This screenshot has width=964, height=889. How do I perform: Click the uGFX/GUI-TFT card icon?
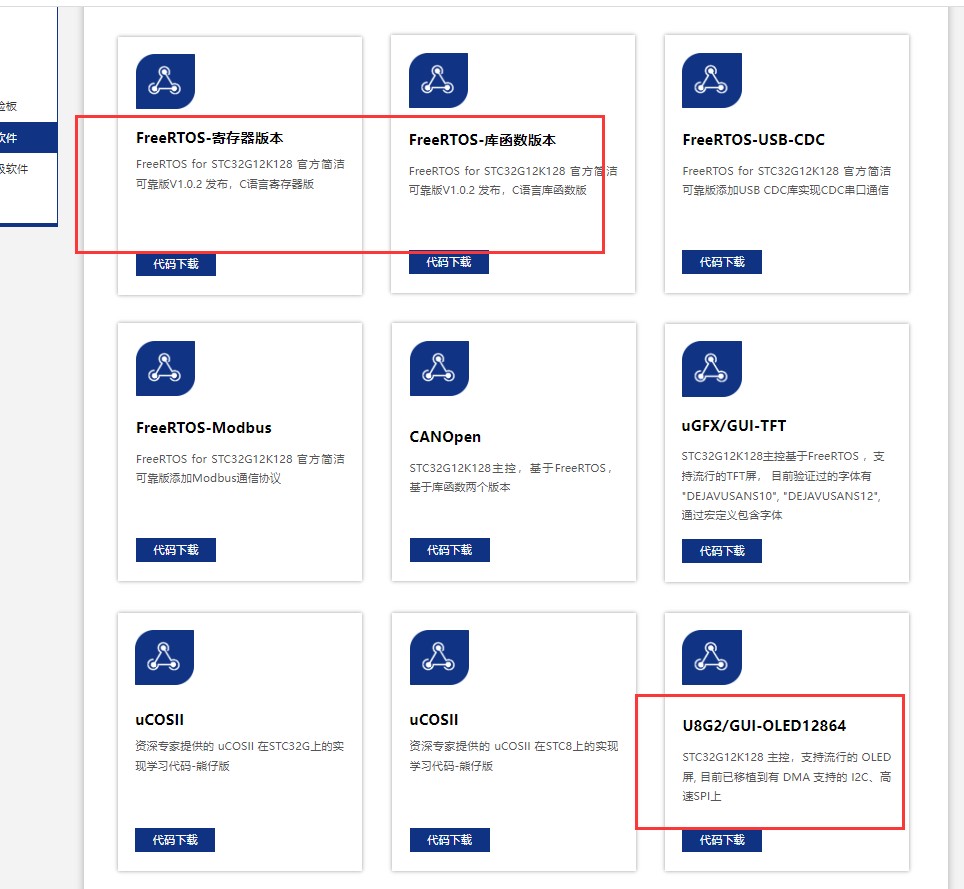tap(712, 369)
